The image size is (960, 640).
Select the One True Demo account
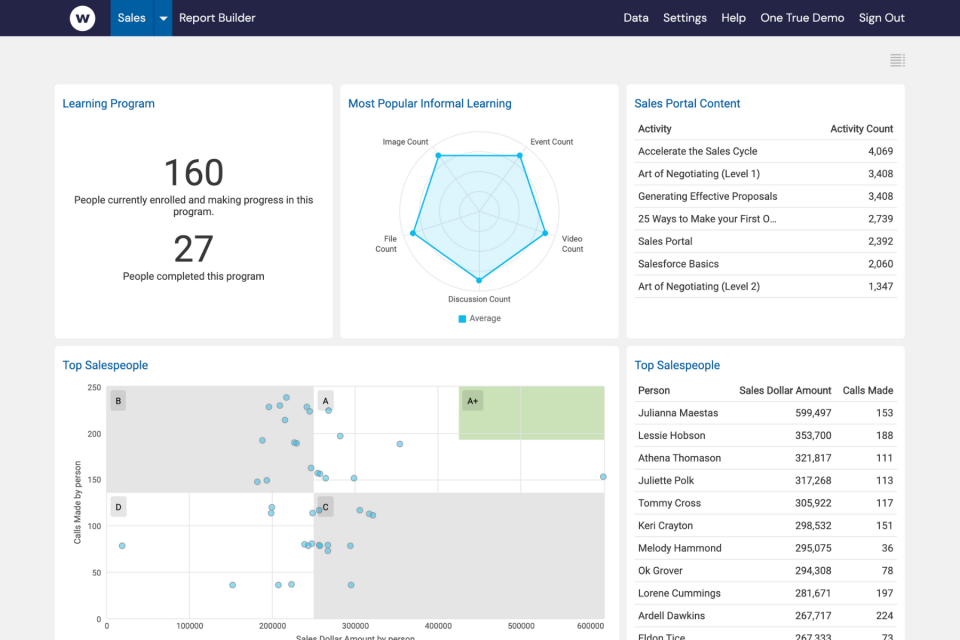[802, 18]
